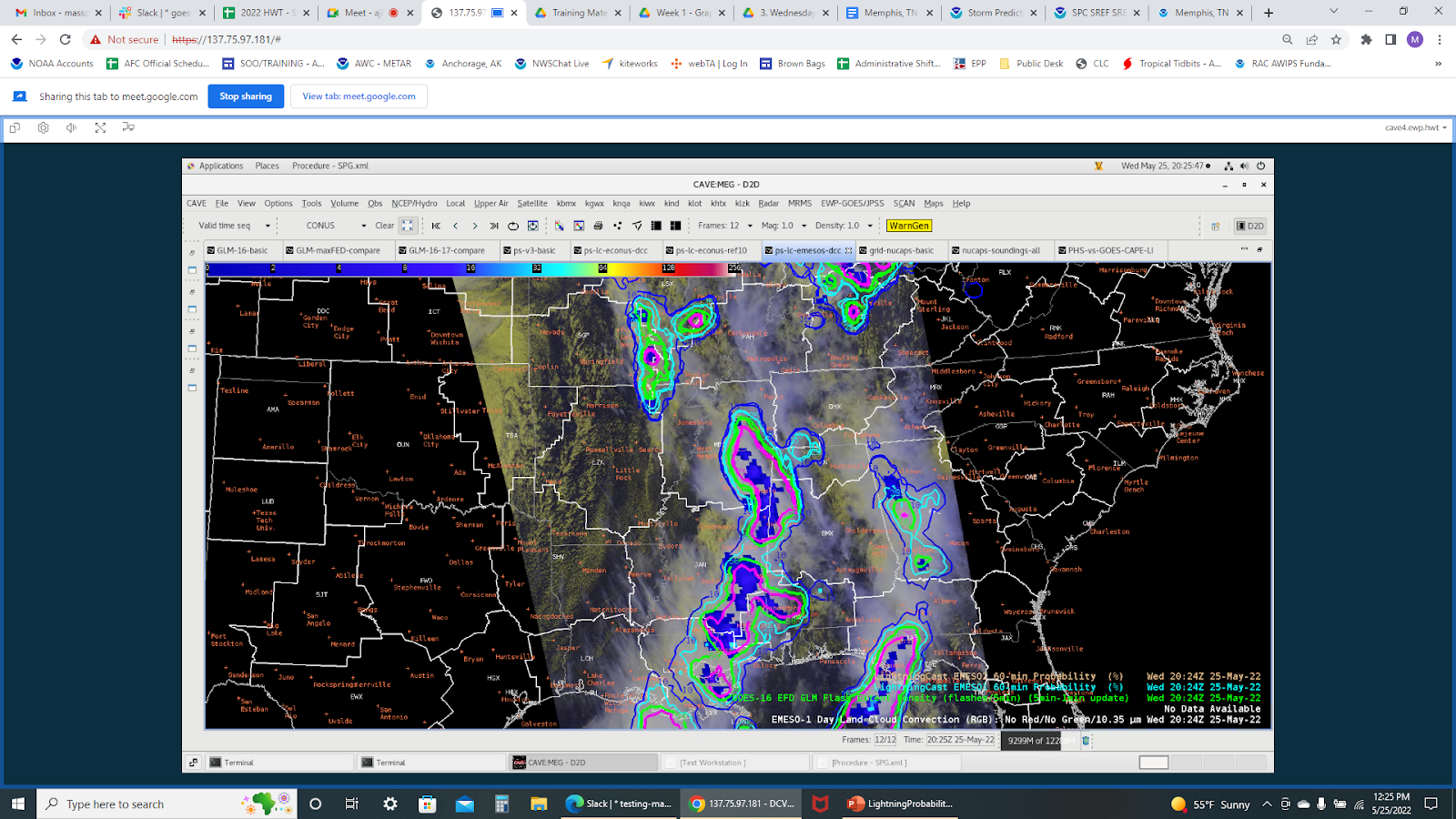Viewport: 1456px width, 819px height.
Task: Step back one frame in the loop
Action: [x=455, y=226]
